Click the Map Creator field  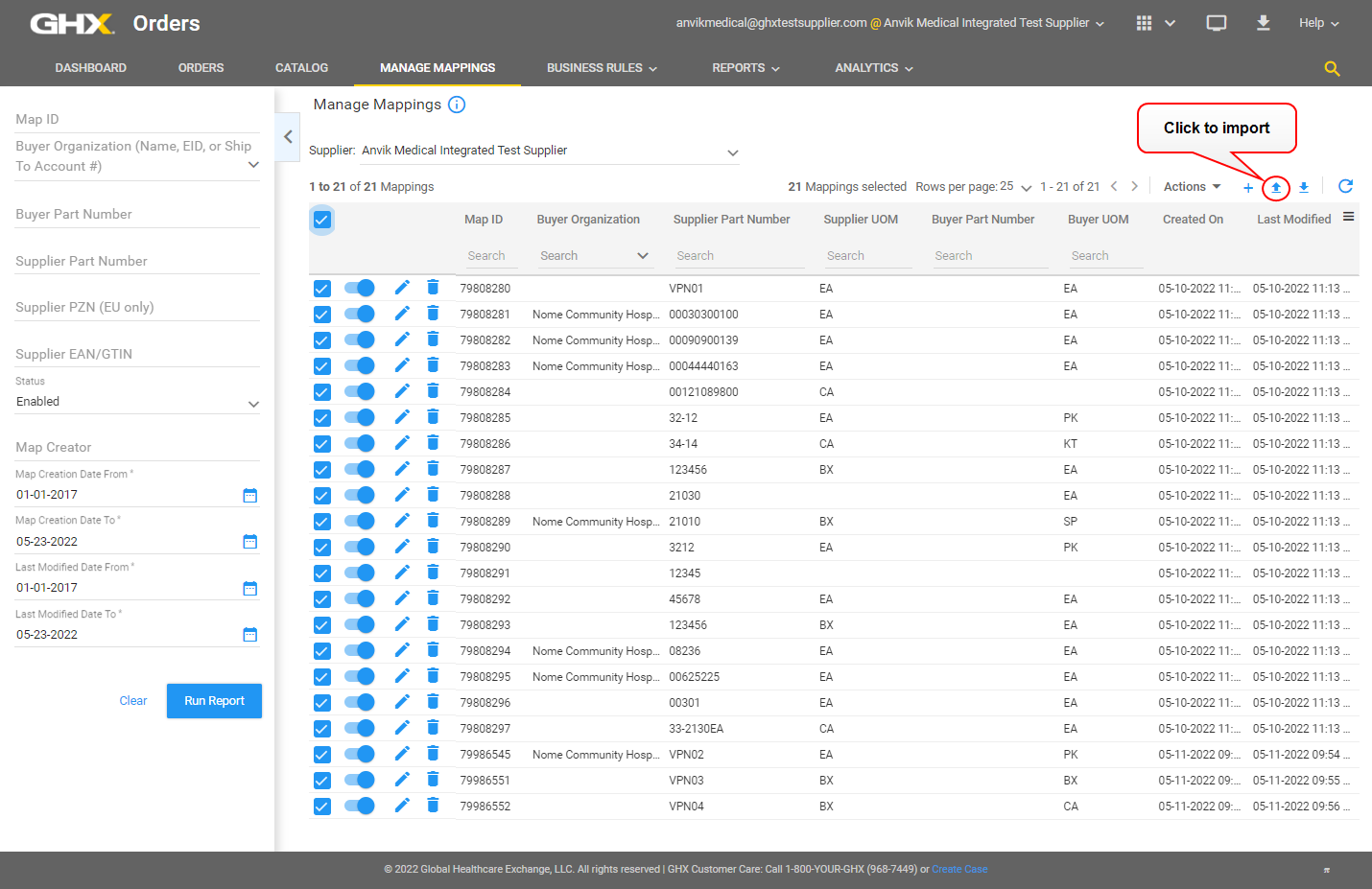[x=137, y=447]
